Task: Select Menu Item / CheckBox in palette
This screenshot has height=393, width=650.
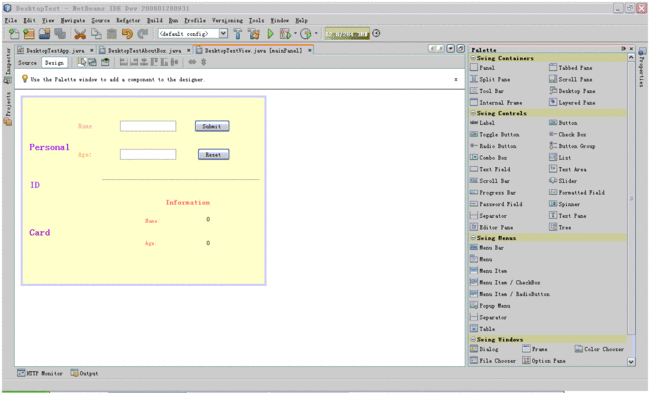Action: [x=505, y=282]
